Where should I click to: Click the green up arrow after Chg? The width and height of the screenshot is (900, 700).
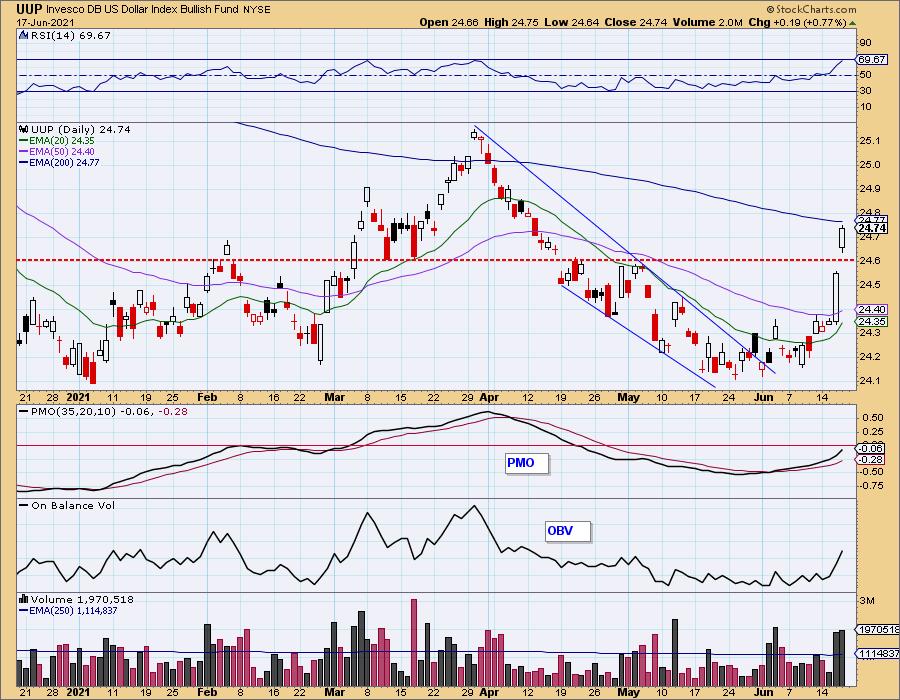[852, 23]
